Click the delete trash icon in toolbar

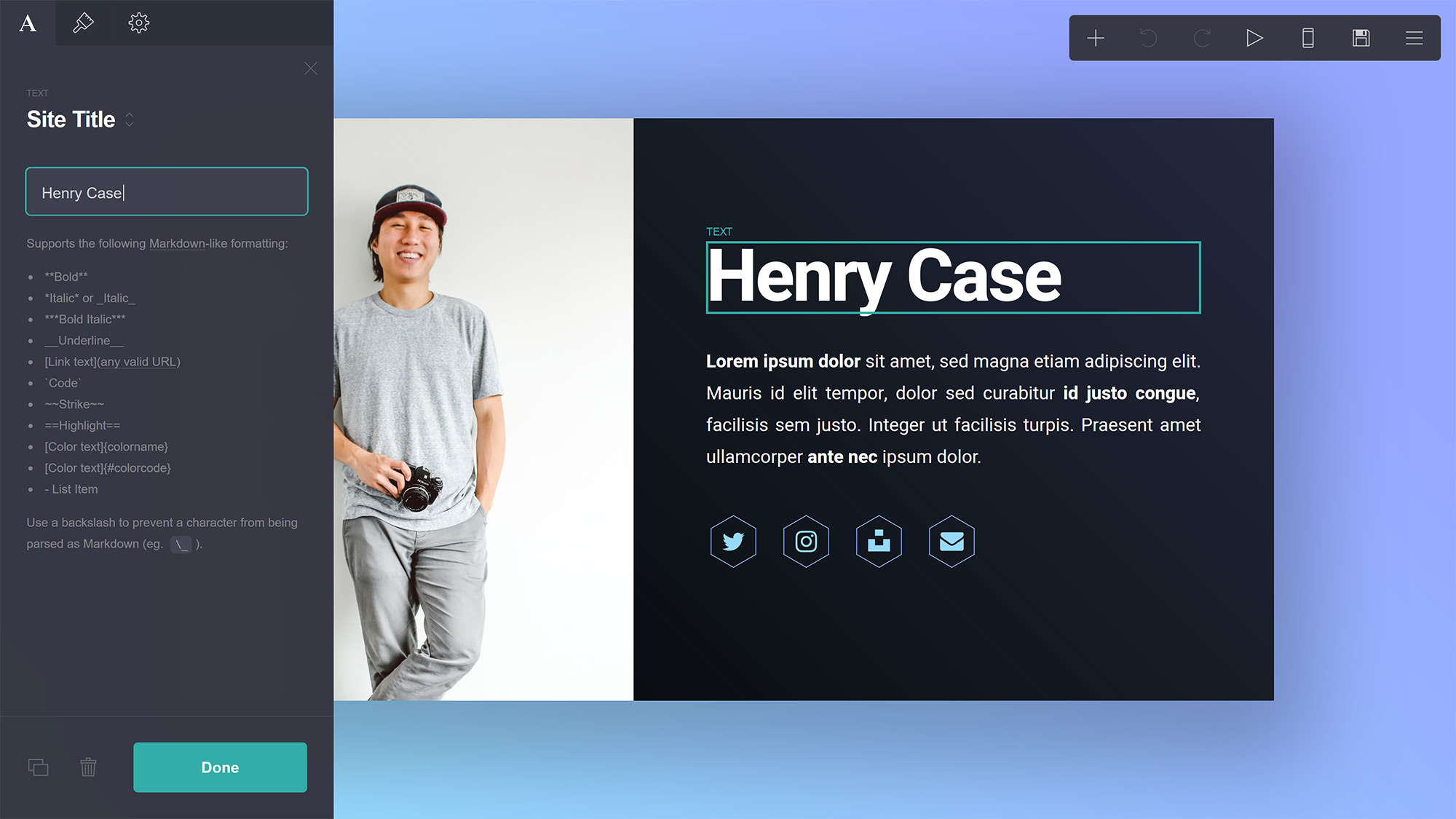tap(89, 768)
